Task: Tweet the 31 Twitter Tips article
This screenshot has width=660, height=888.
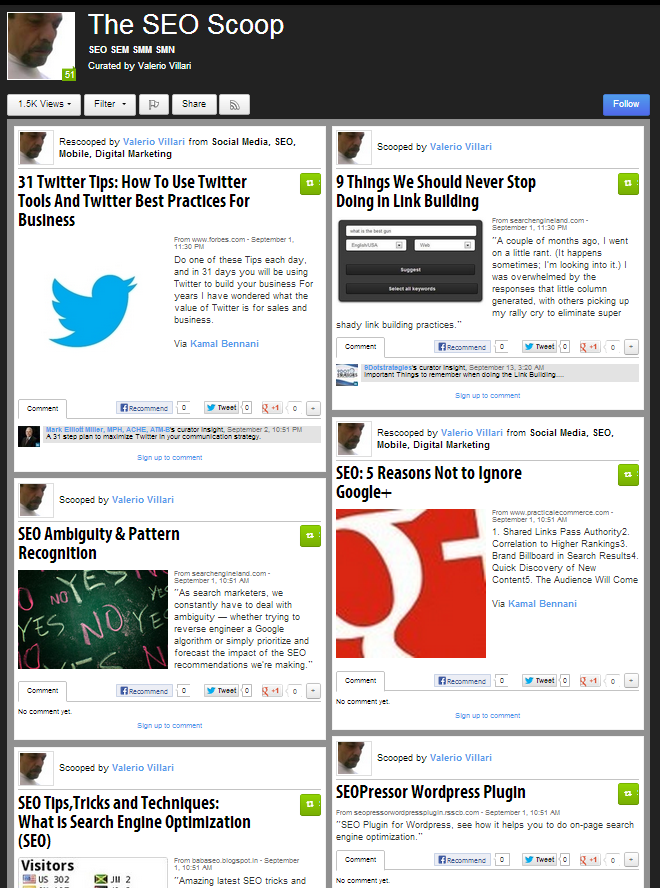Action: point(222,408)
